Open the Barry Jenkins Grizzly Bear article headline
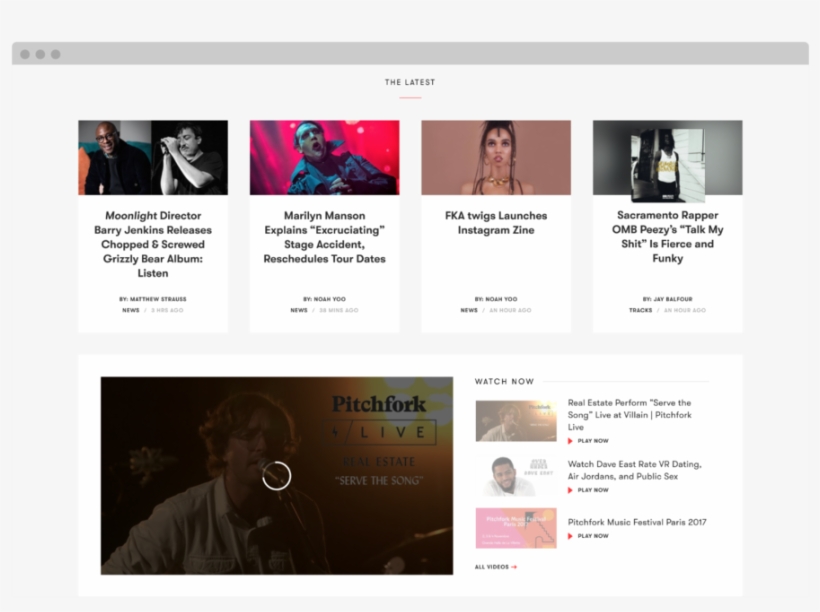The width and height of the screenshot is (820, 612). click(x=153, y=244)
